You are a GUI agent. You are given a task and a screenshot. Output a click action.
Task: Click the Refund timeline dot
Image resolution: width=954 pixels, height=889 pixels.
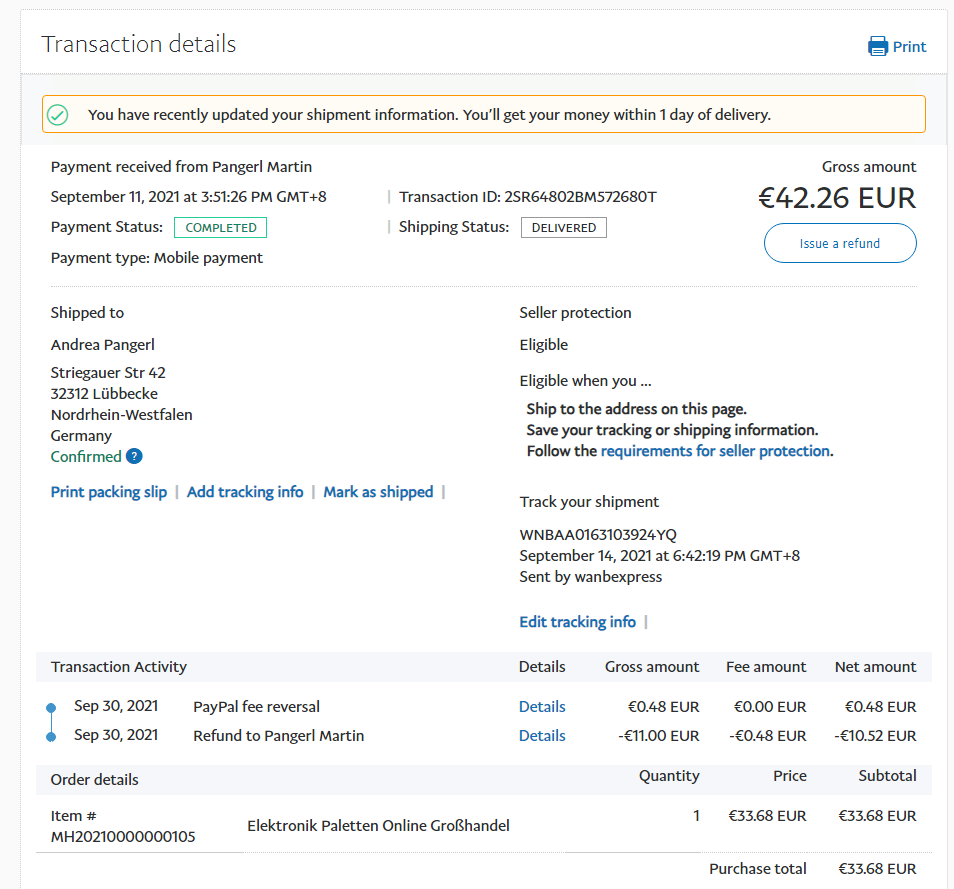52,737
